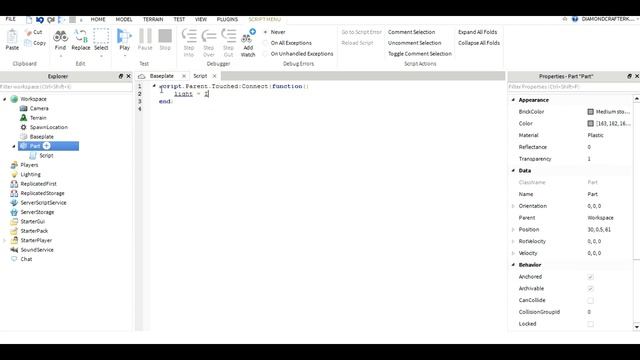
Task: Collapse the Part tree node
Action: point(14,146)
